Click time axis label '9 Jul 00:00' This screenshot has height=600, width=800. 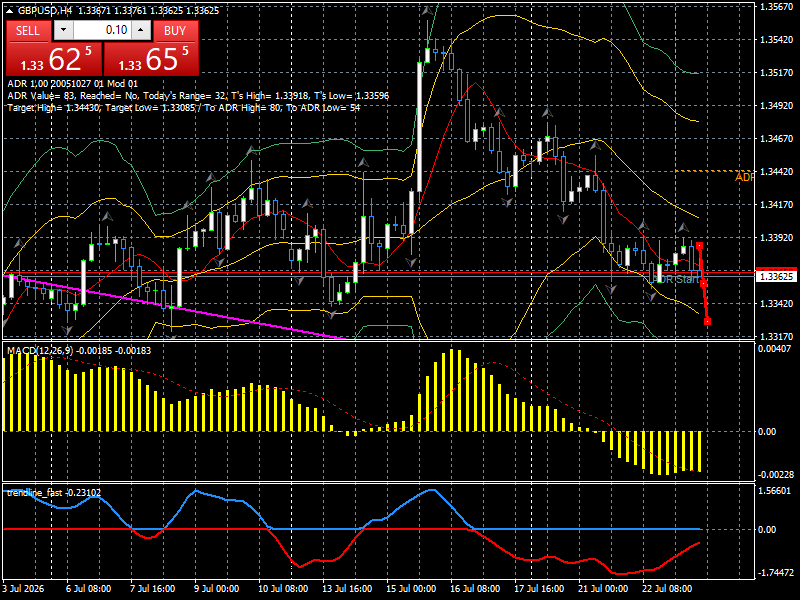217,589
